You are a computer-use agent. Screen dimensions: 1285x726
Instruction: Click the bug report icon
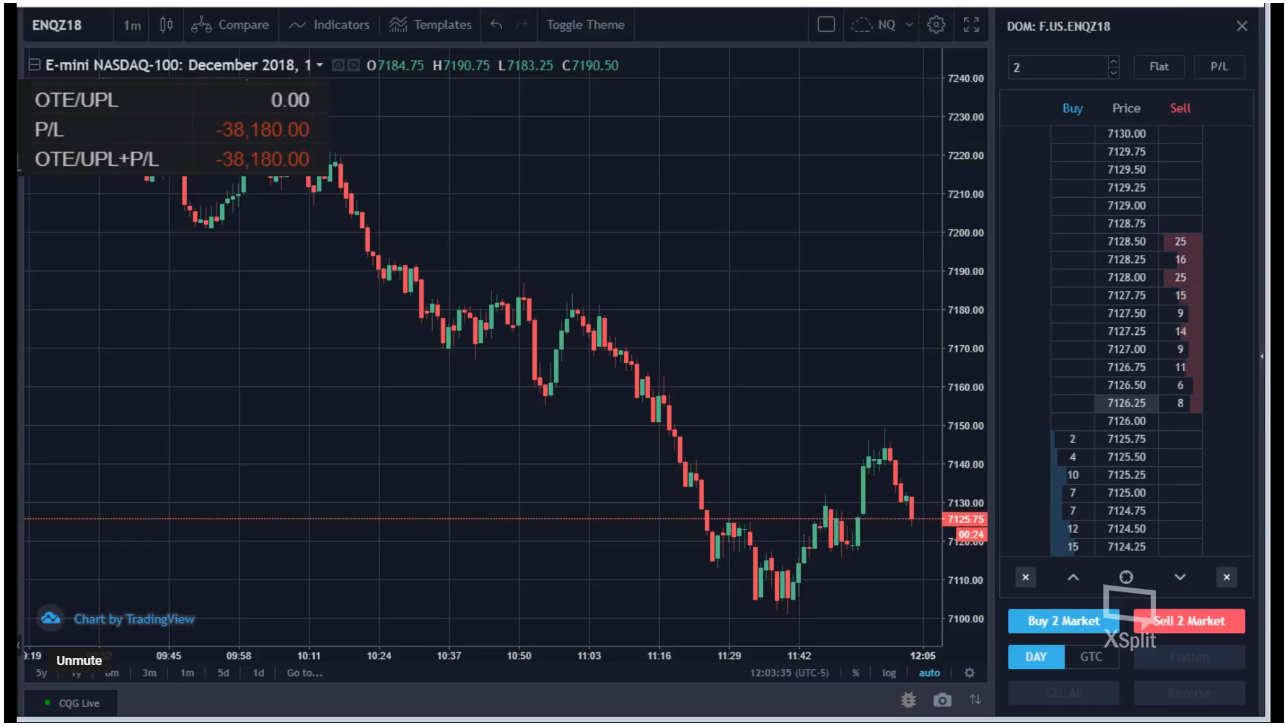pyautogui.click(x=908, y=701)
